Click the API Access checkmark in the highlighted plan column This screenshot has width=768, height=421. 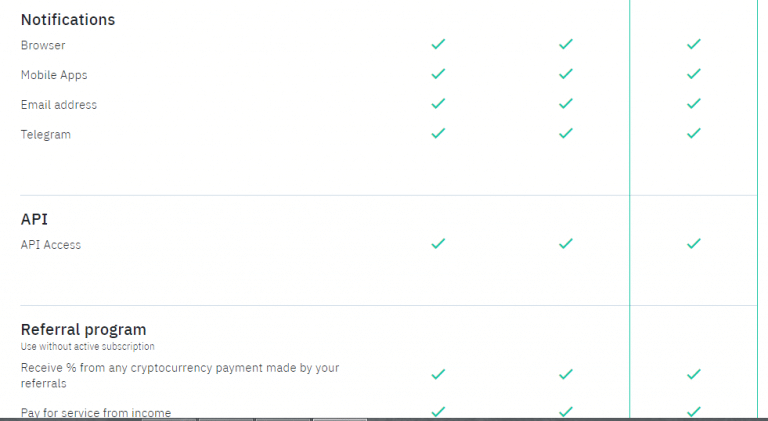coord(694,243)
